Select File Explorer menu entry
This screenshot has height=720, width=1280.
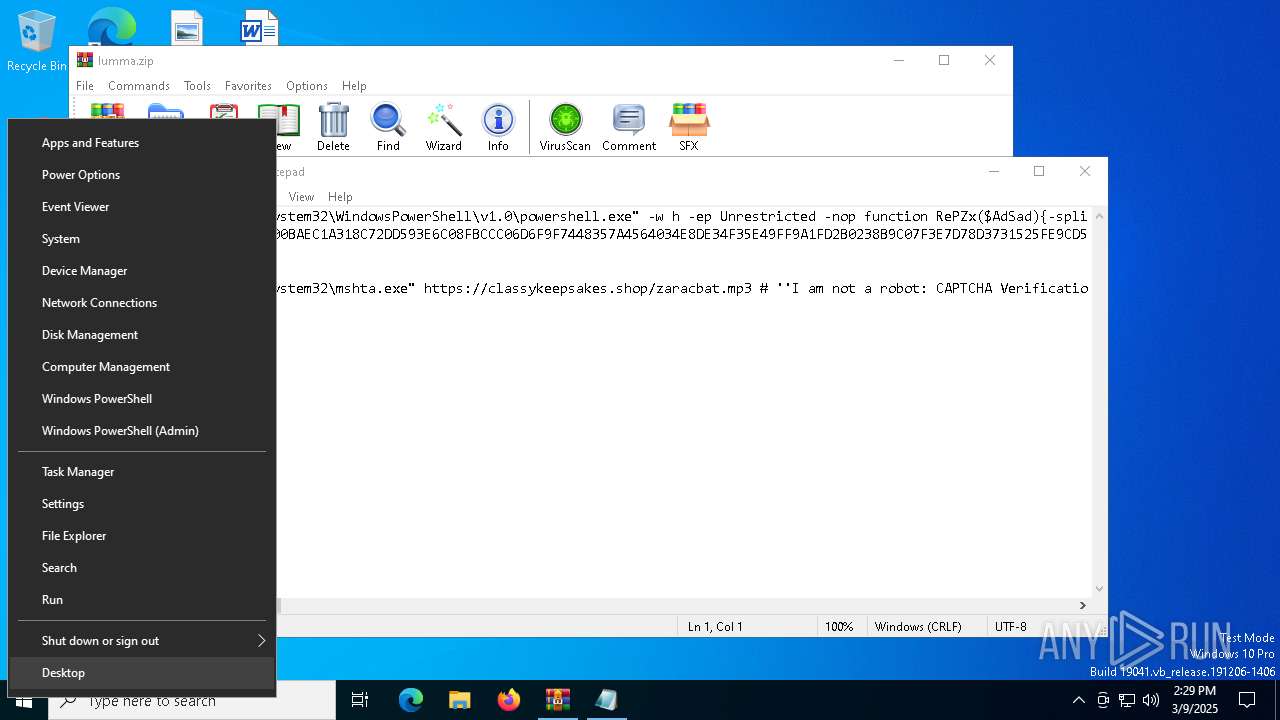[x=141, y=536]
